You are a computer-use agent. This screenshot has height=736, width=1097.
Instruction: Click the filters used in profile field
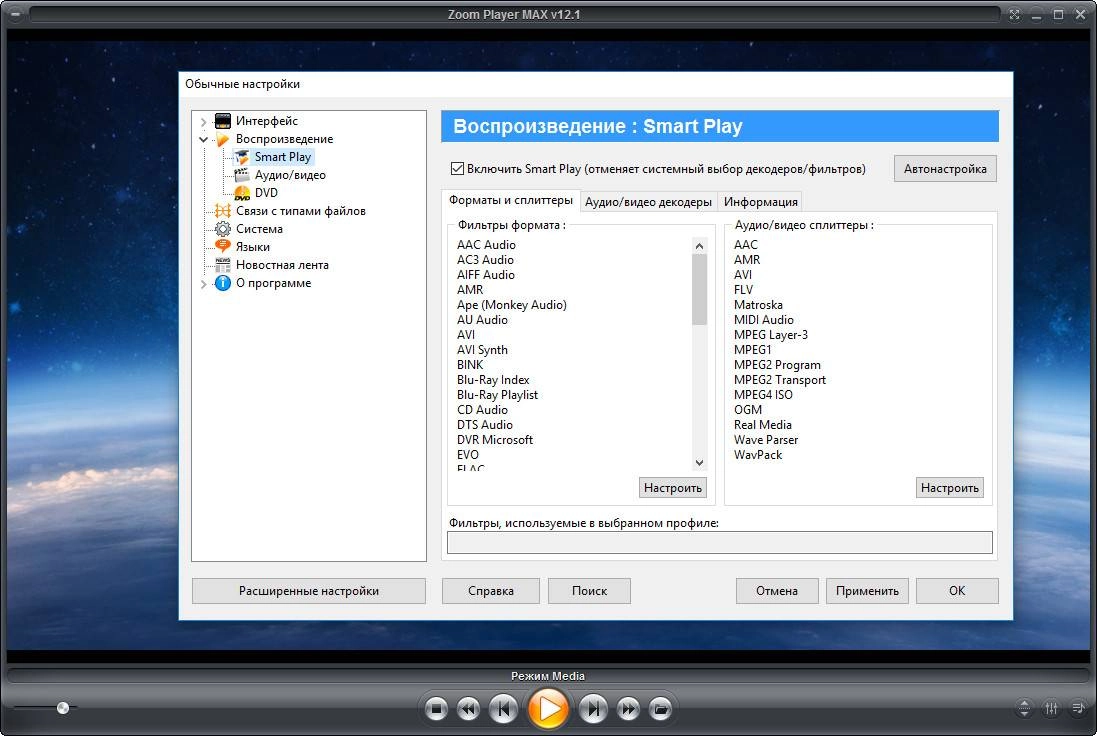[719, 542]
